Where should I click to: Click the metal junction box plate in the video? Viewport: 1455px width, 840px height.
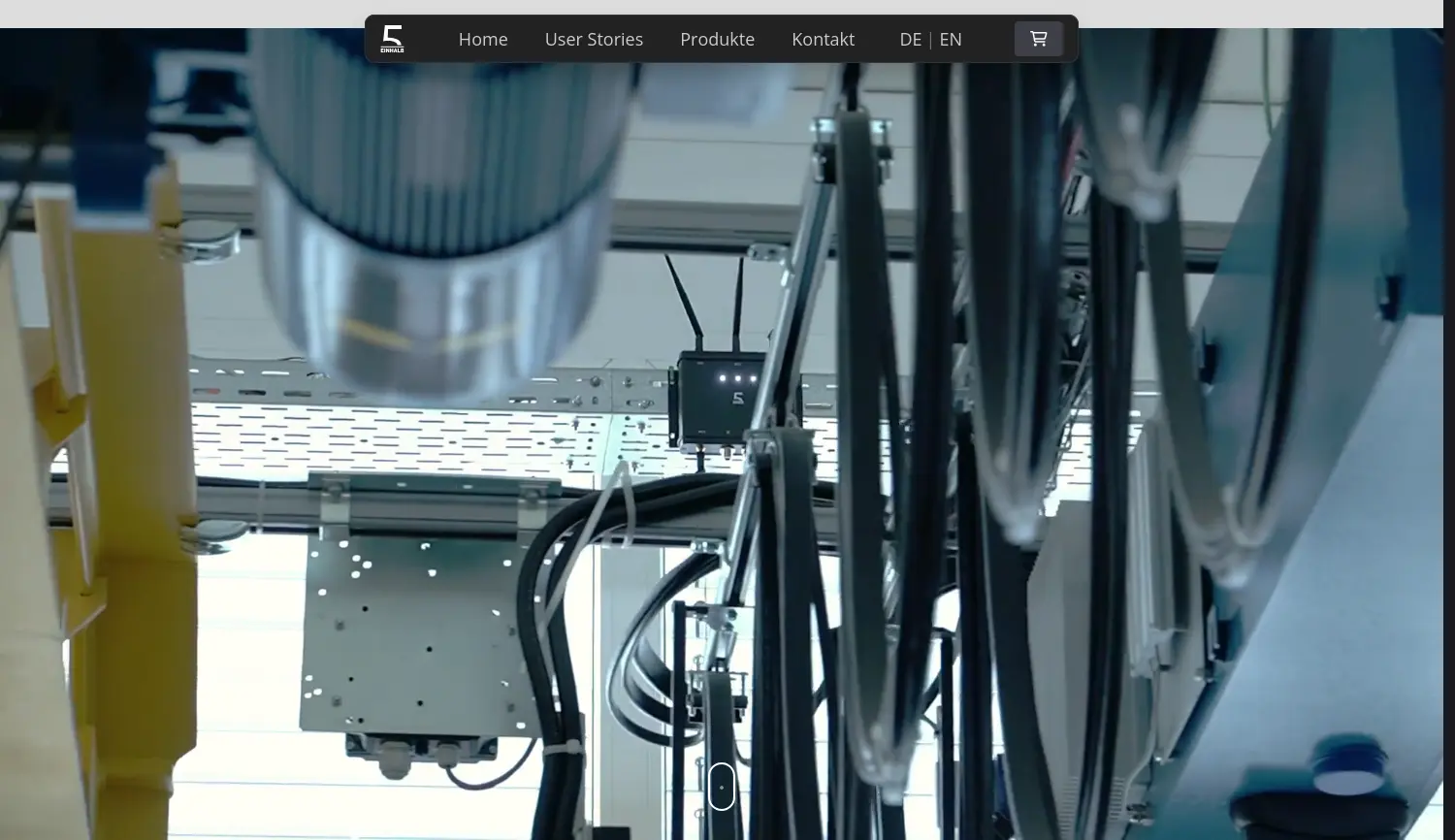coord(417,630)
